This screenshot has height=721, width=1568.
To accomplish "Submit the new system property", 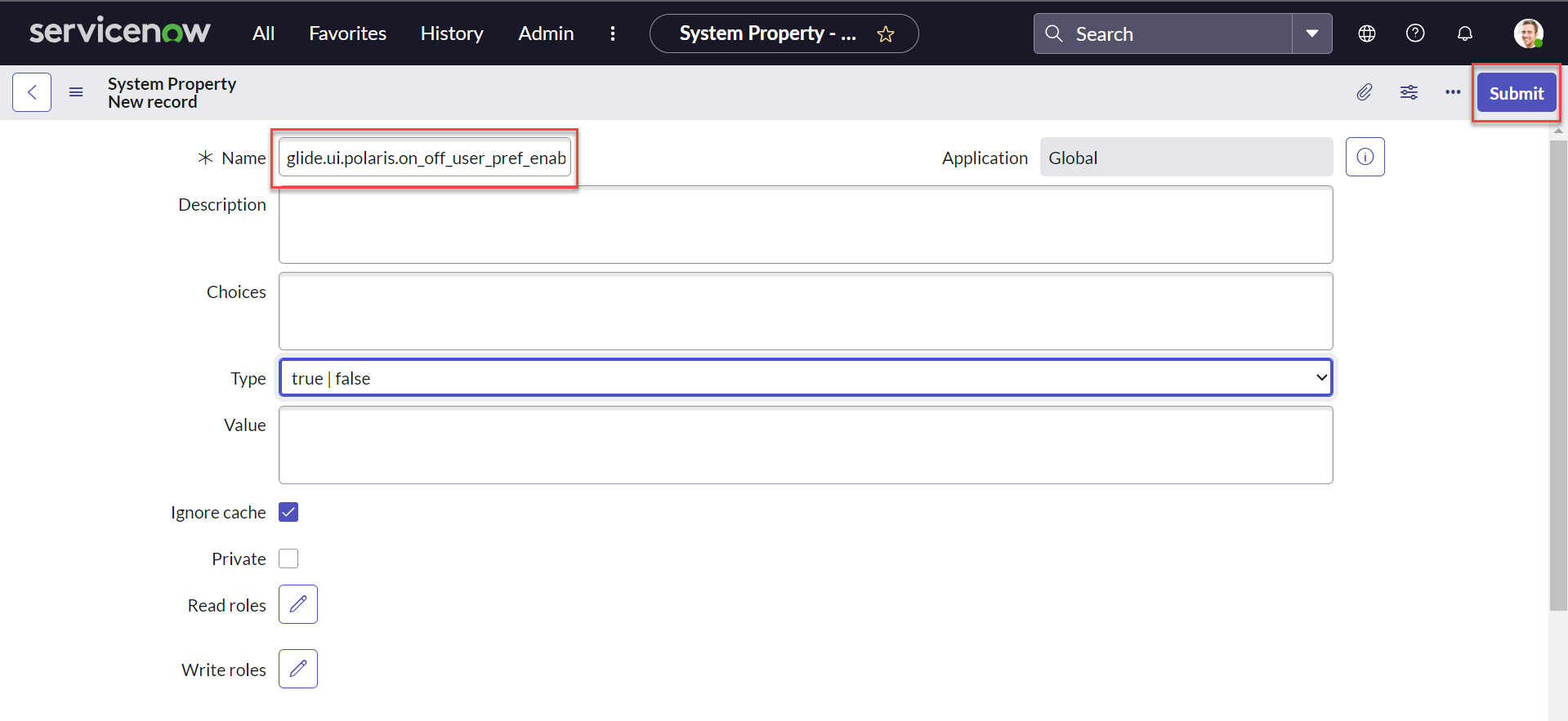I will (1516, 93).
